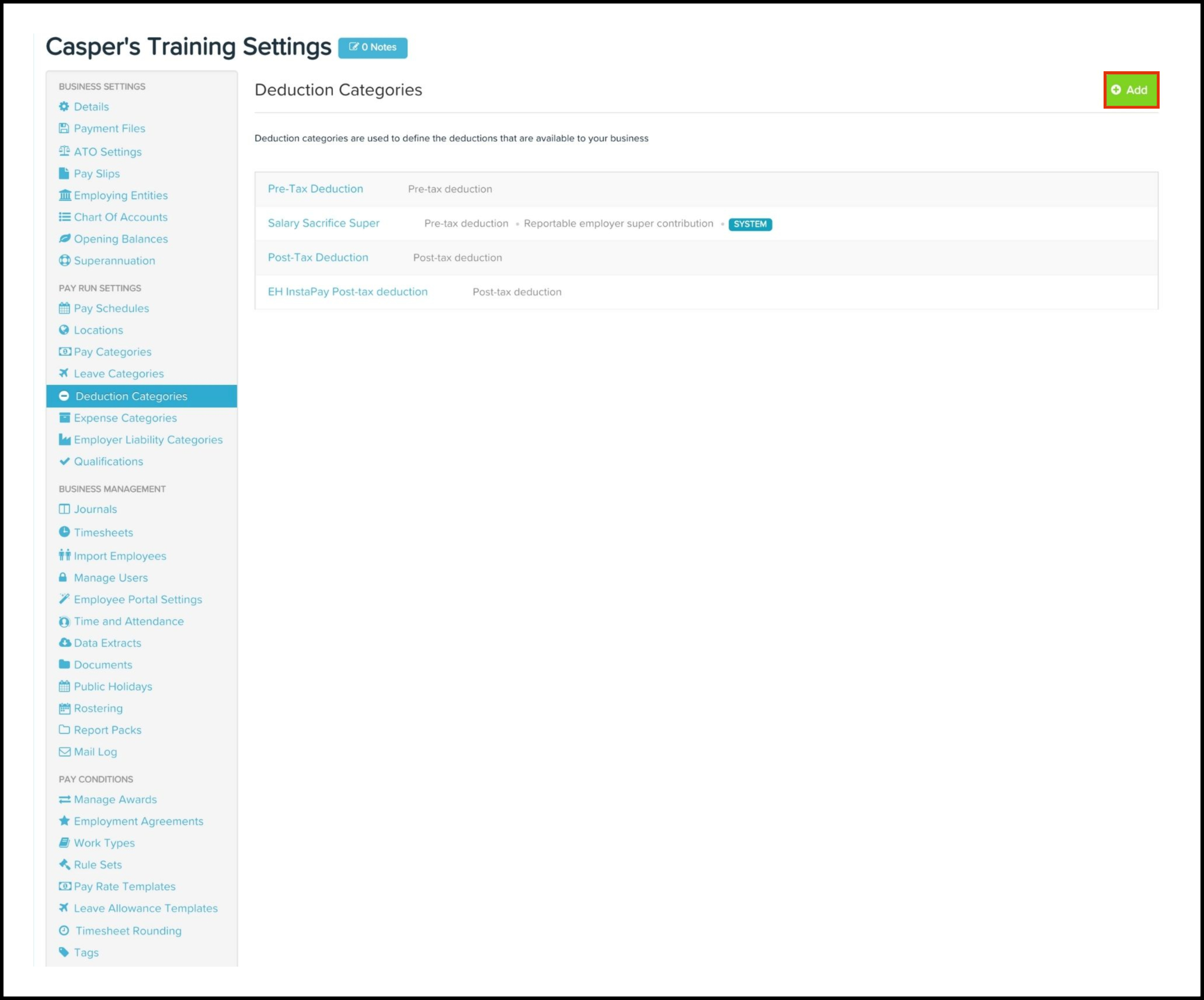The height and width of the screenshot is (1000, 1204).
Task: Open Pre-Tax Deduction category
Action: click(315, 189)
